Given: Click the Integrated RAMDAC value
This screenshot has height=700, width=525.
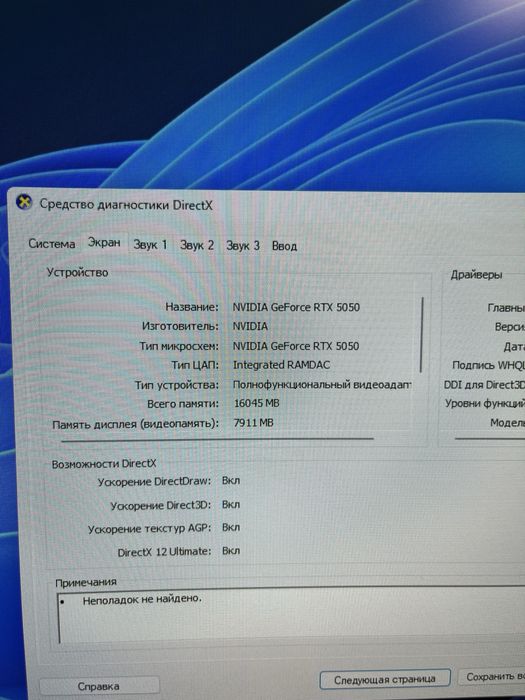Looking at the screenshot, I should (281, 365).
